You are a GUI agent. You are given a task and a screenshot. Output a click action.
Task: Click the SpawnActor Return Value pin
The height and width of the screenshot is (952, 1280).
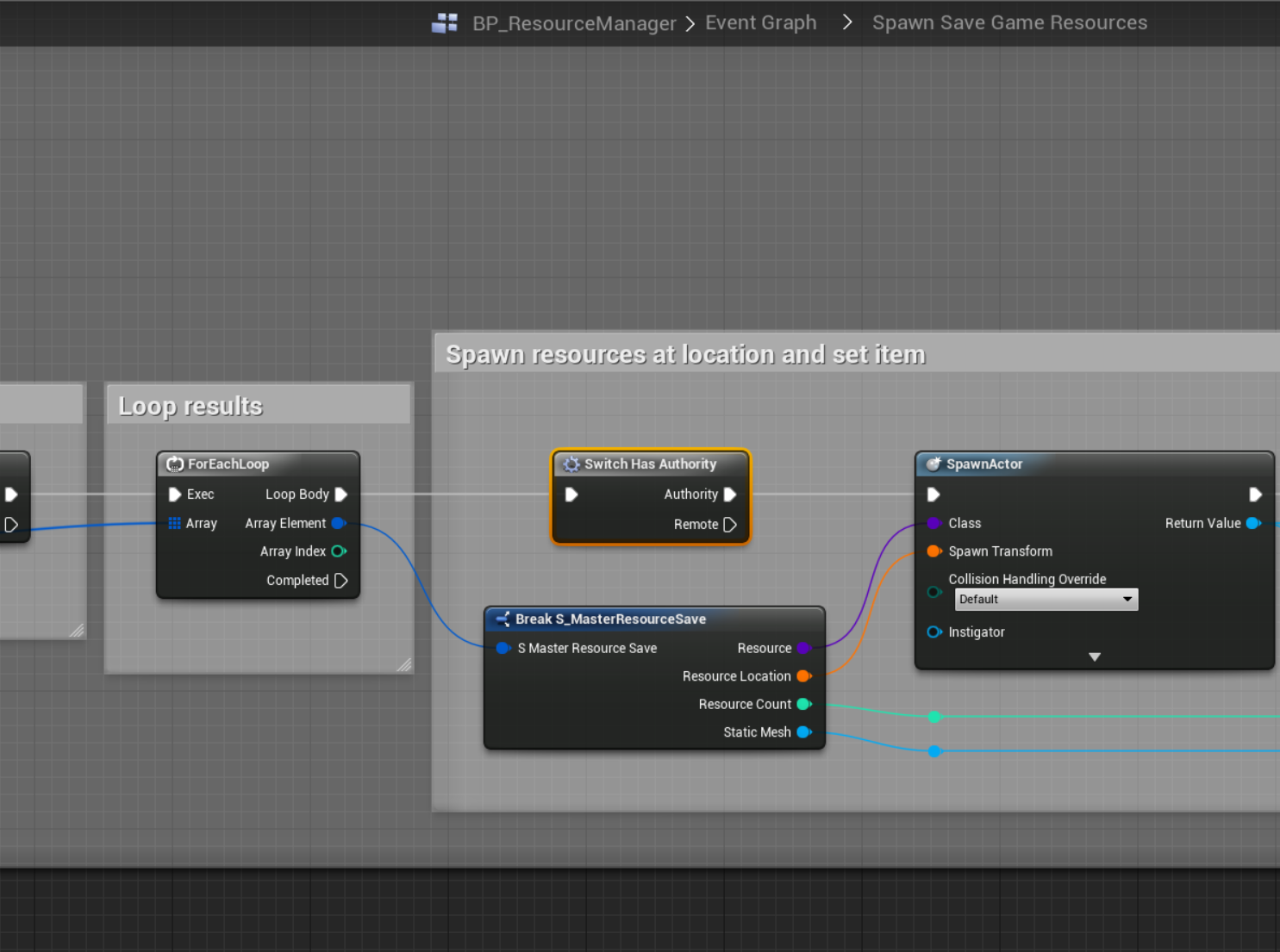[1253, 523]
